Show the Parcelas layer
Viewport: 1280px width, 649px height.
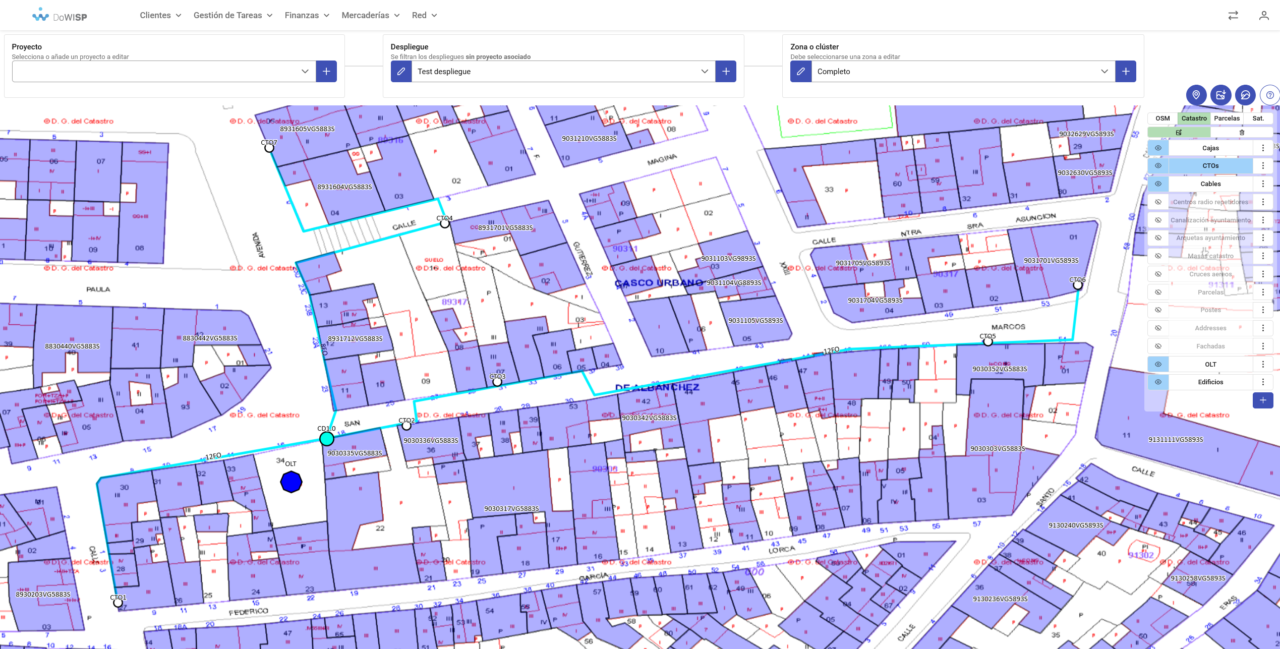tap(1156, 291)
